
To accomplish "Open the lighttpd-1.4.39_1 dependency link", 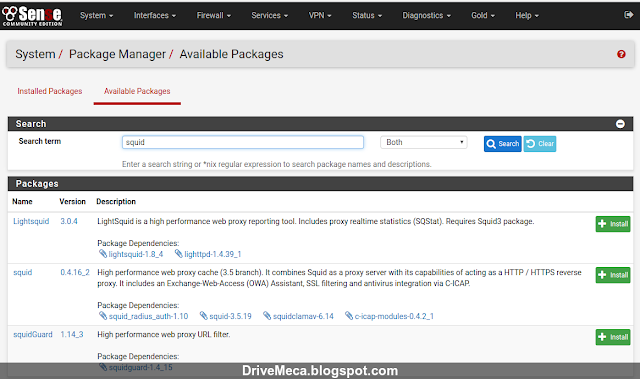I will 208,254.
